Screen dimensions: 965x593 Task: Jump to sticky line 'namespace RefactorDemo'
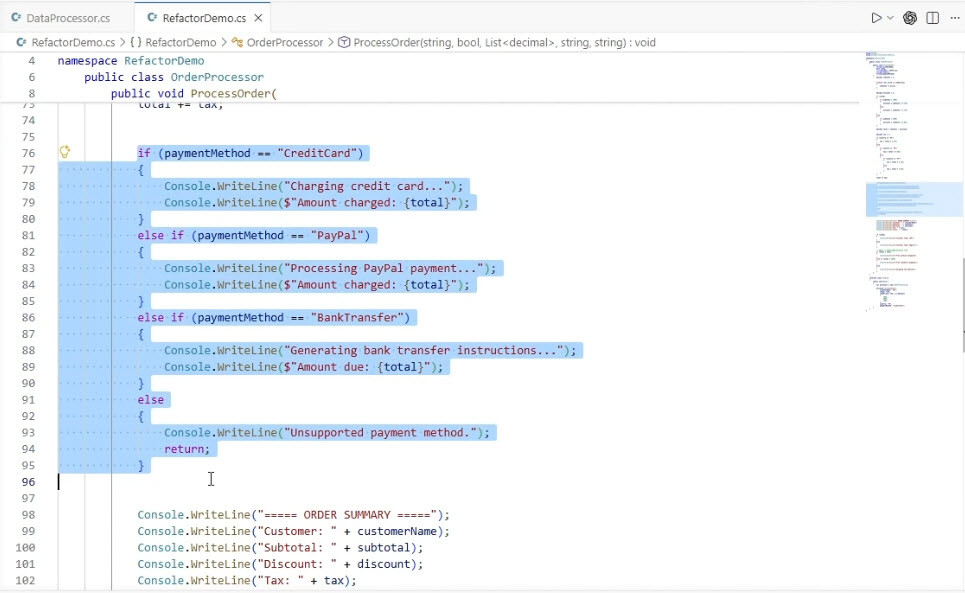pos(131,61)
